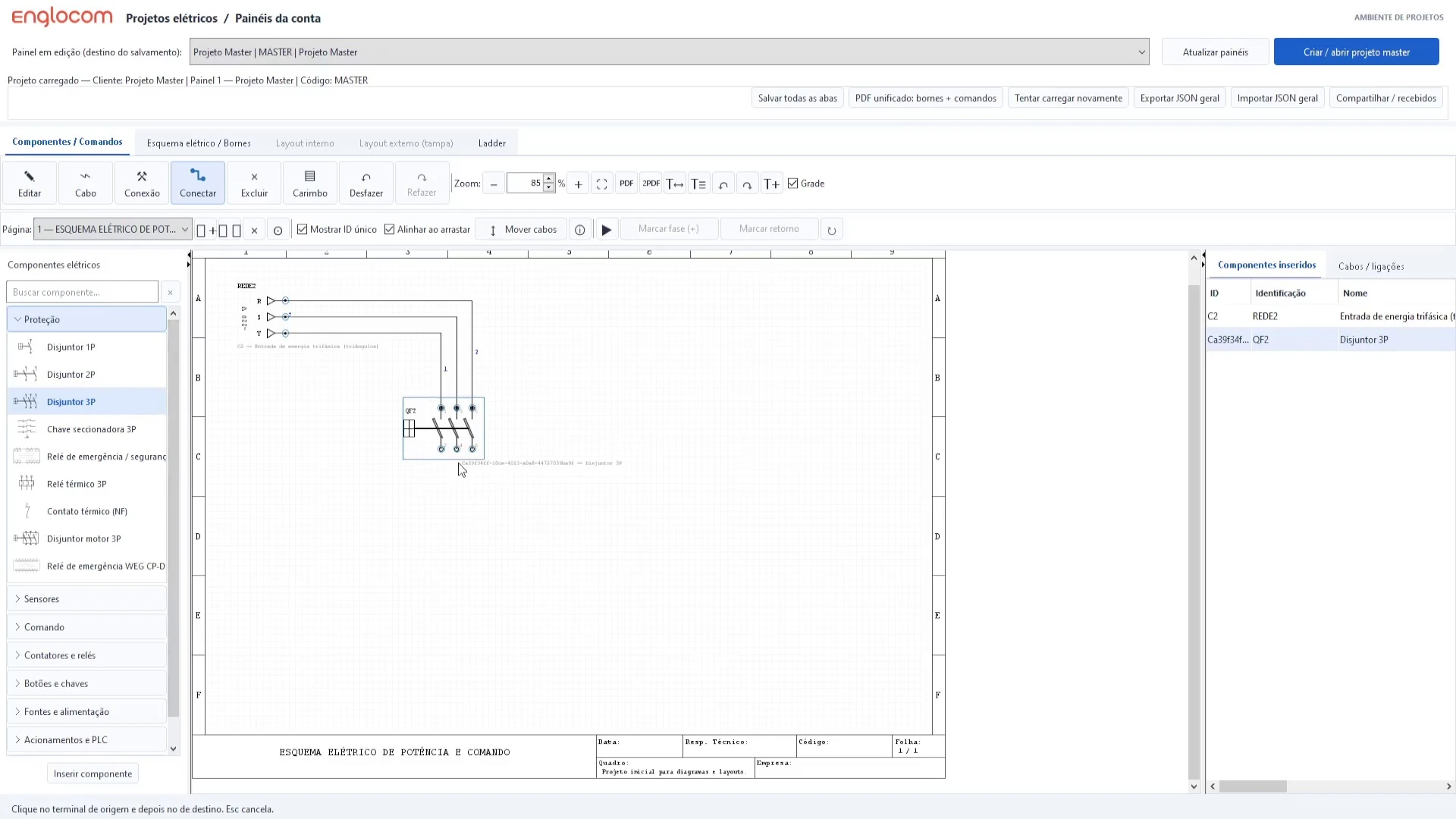Select the Conectar tool
The width and height of the screenshot is (1456, 819).
tap(198, 183)
